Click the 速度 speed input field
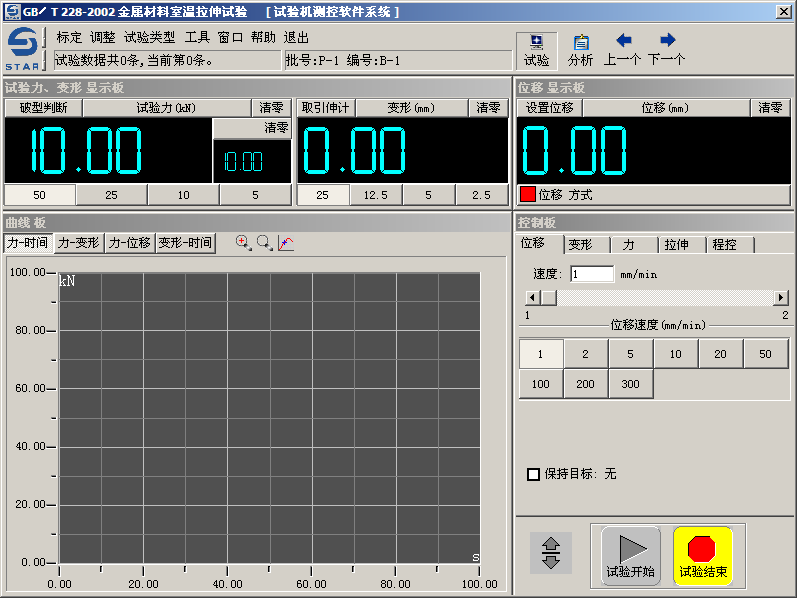 coord(591,274)
